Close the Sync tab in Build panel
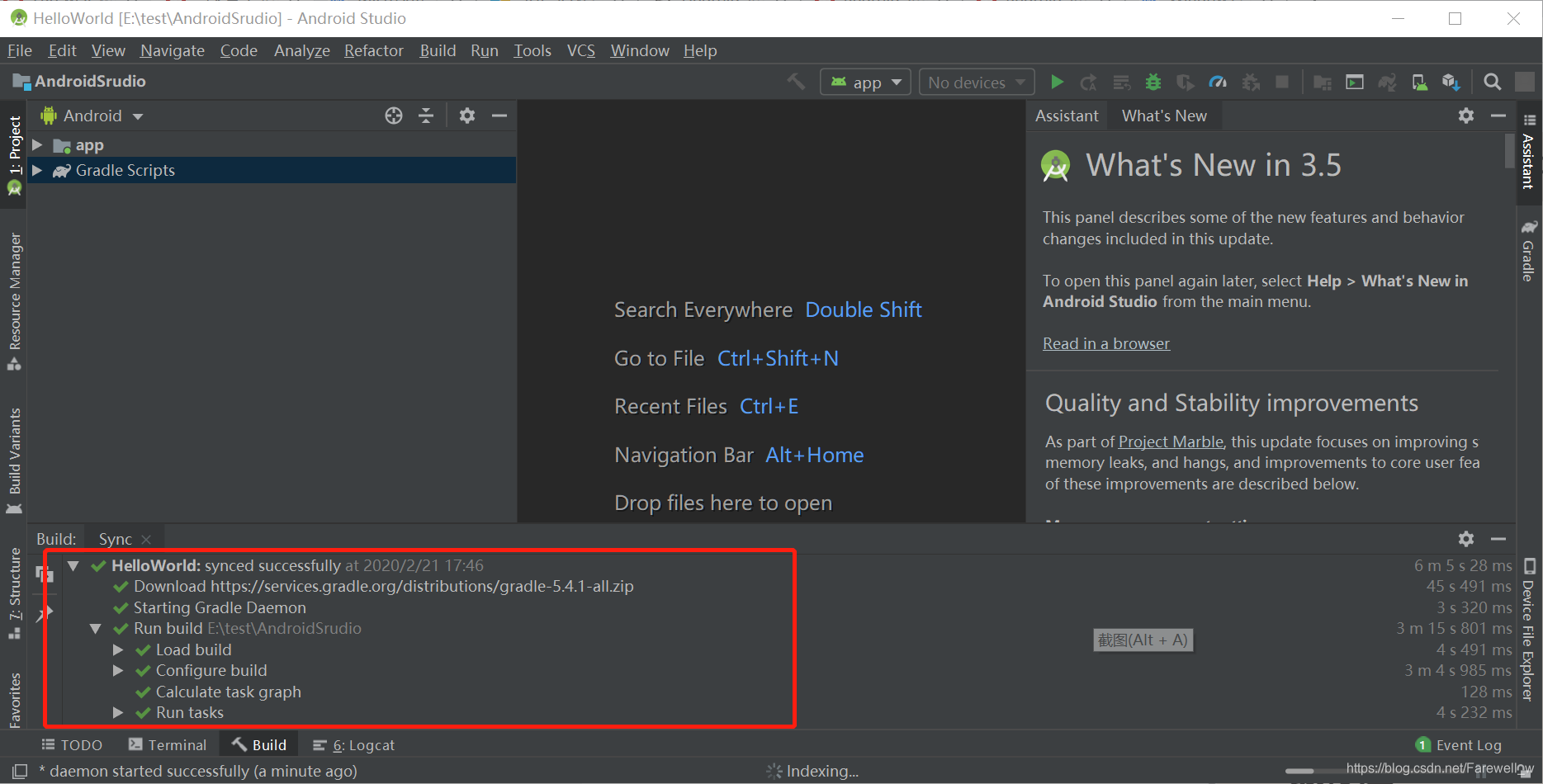 coord(146,540)
